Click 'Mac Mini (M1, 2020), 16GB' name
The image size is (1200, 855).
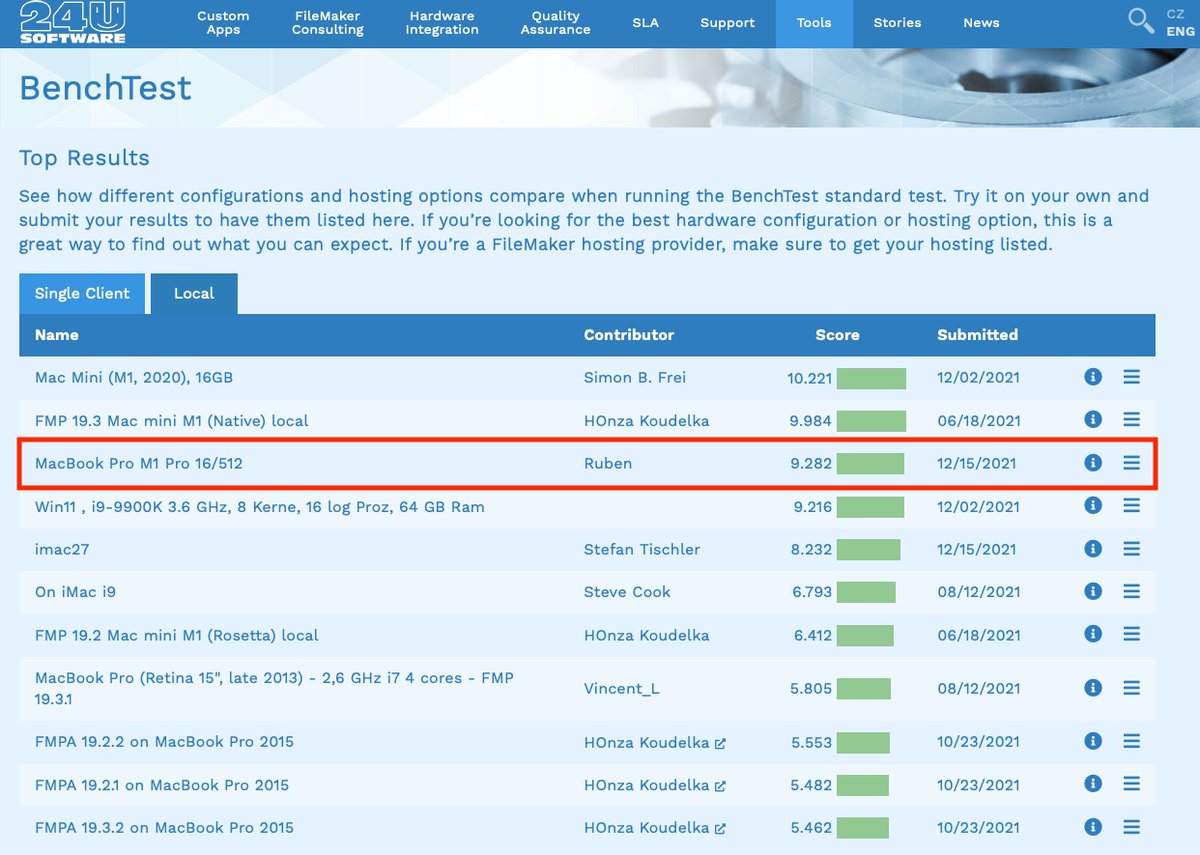(134, 378)
